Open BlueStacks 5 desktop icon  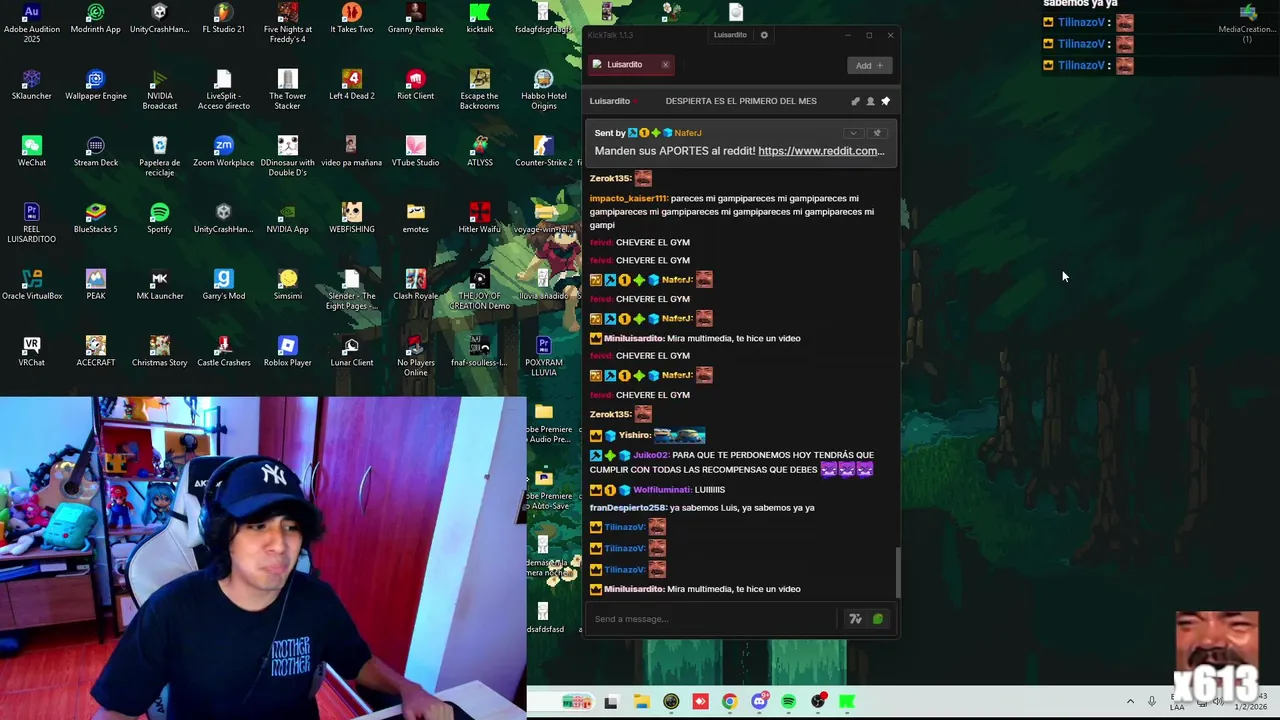[x=95, y=218]
